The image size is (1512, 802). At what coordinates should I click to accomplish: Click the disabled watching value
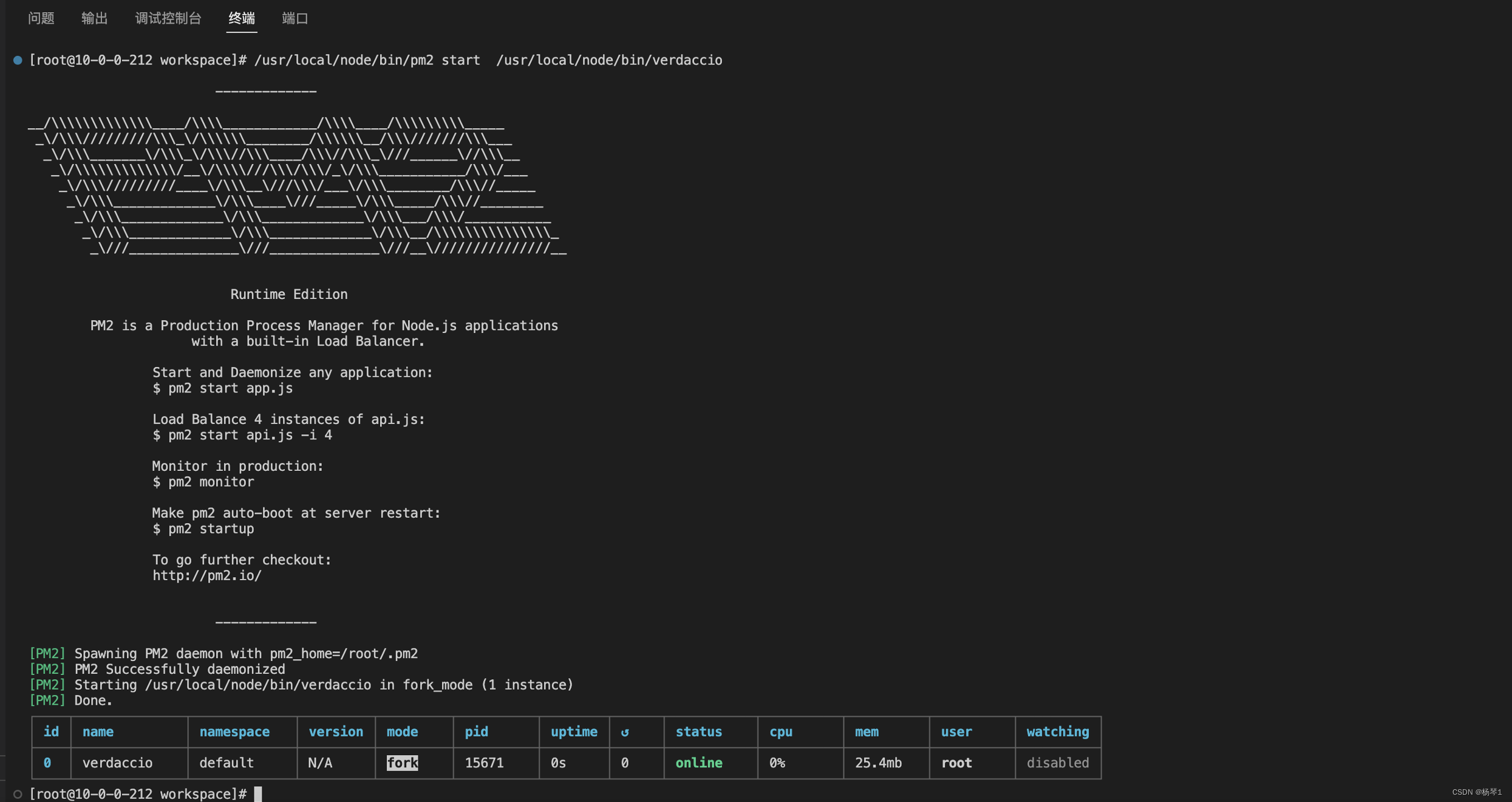(1057, 763)
